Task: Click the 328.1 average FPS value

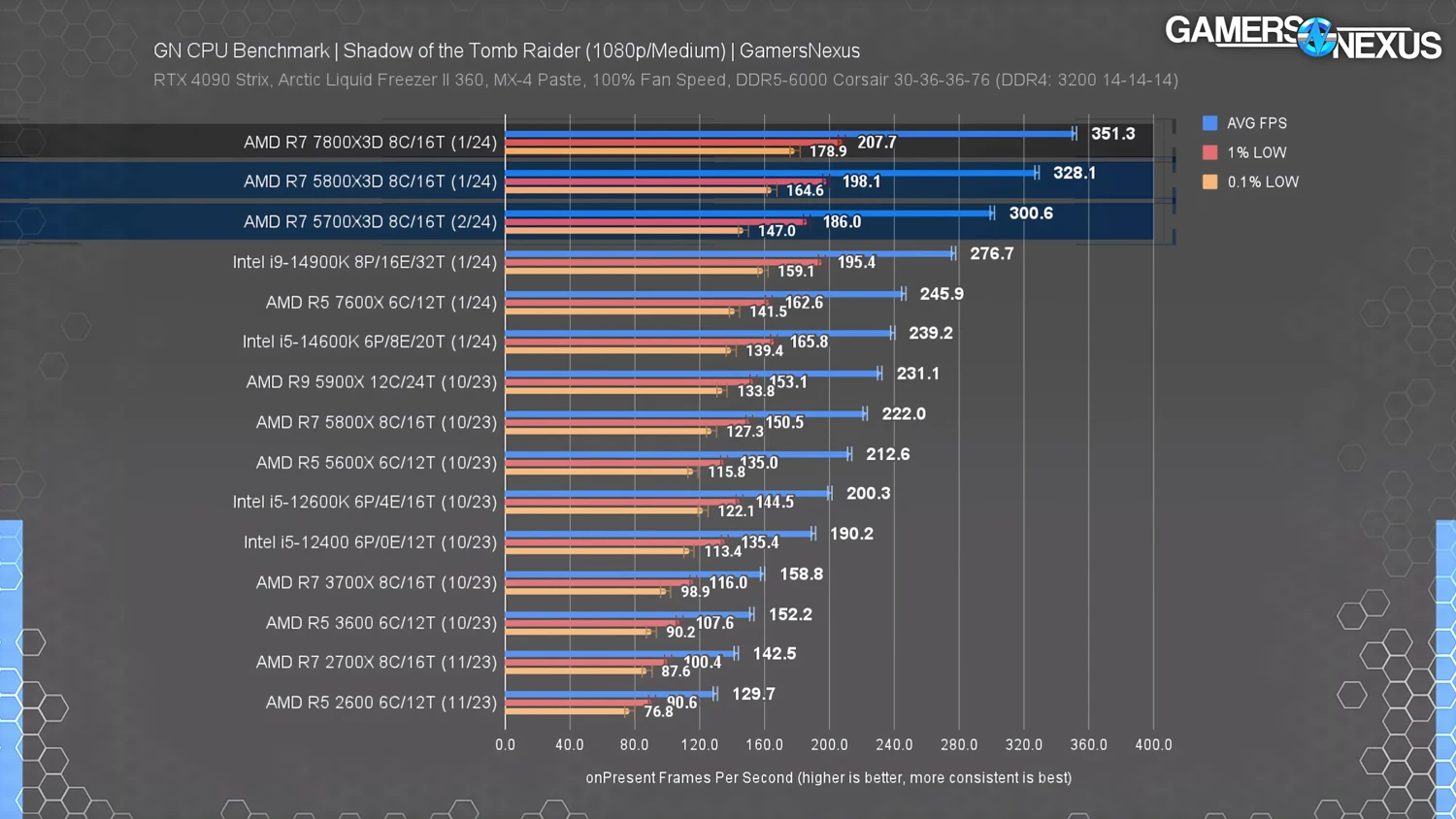Action: [1075, 173]
